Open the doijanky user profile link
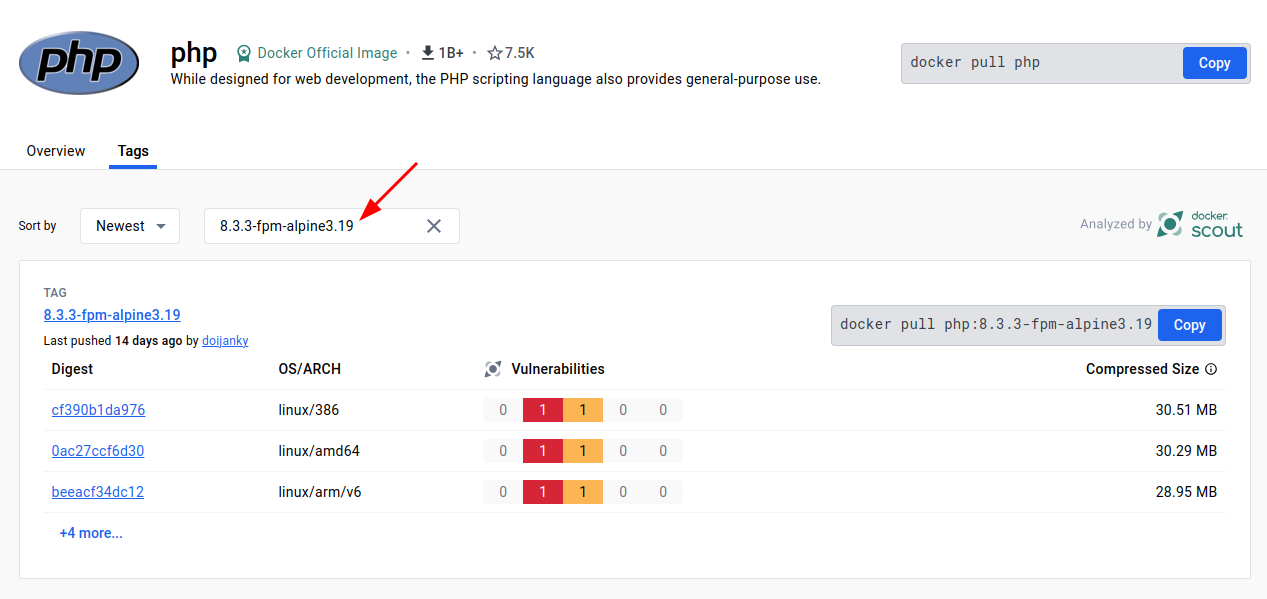Viewport: 1267px width, 599px height. pyautogui.click(x=225, y=341)
